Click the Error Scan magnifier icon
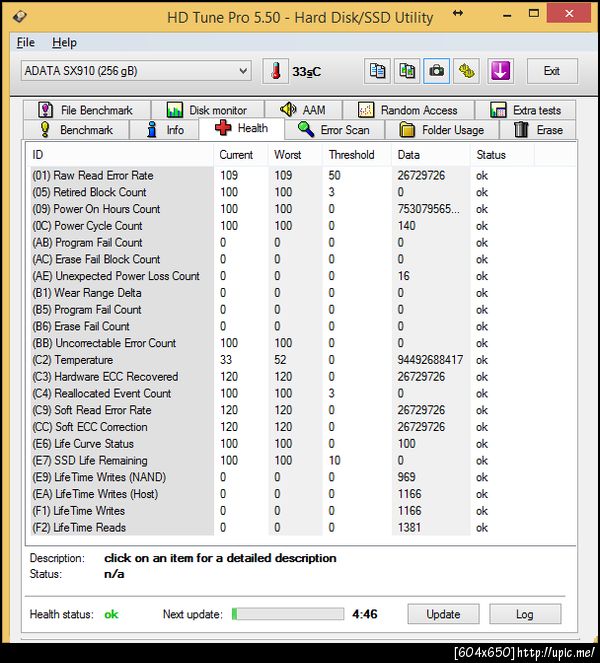600x663 pixels. point(306,129)
